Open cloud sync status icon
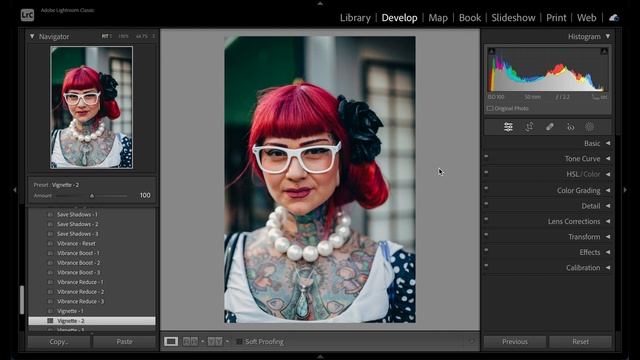 [613, 18]
